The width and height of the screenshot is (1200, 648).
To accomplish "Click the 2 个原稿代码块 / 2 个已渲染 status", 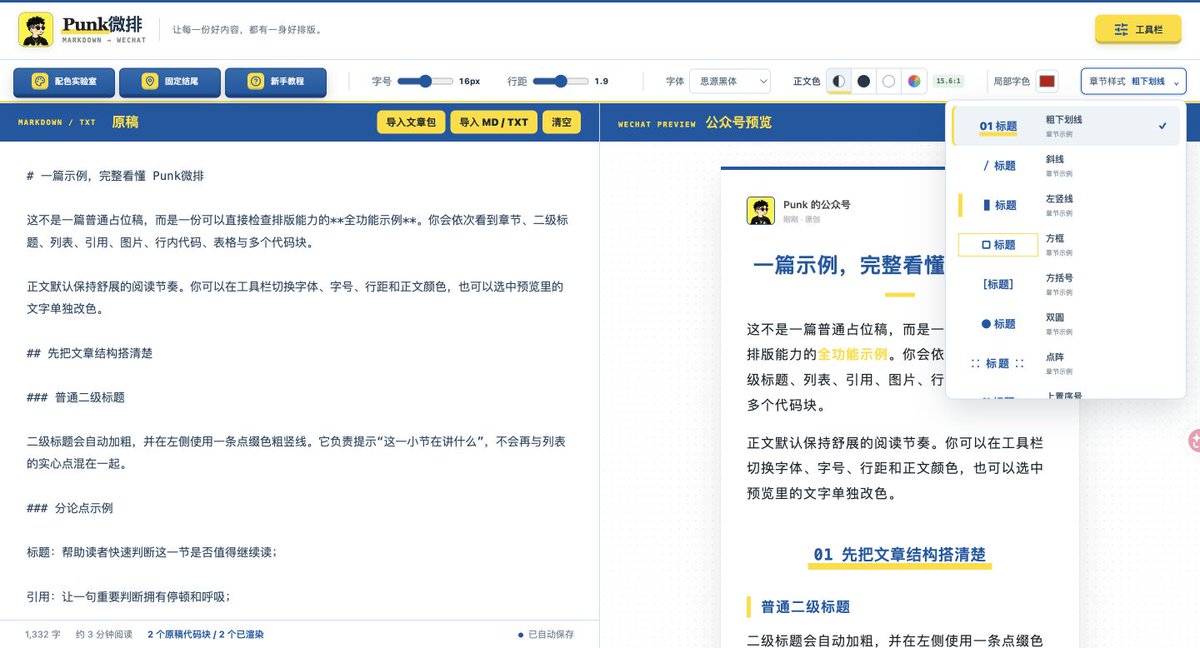I will tap(205, 634).
